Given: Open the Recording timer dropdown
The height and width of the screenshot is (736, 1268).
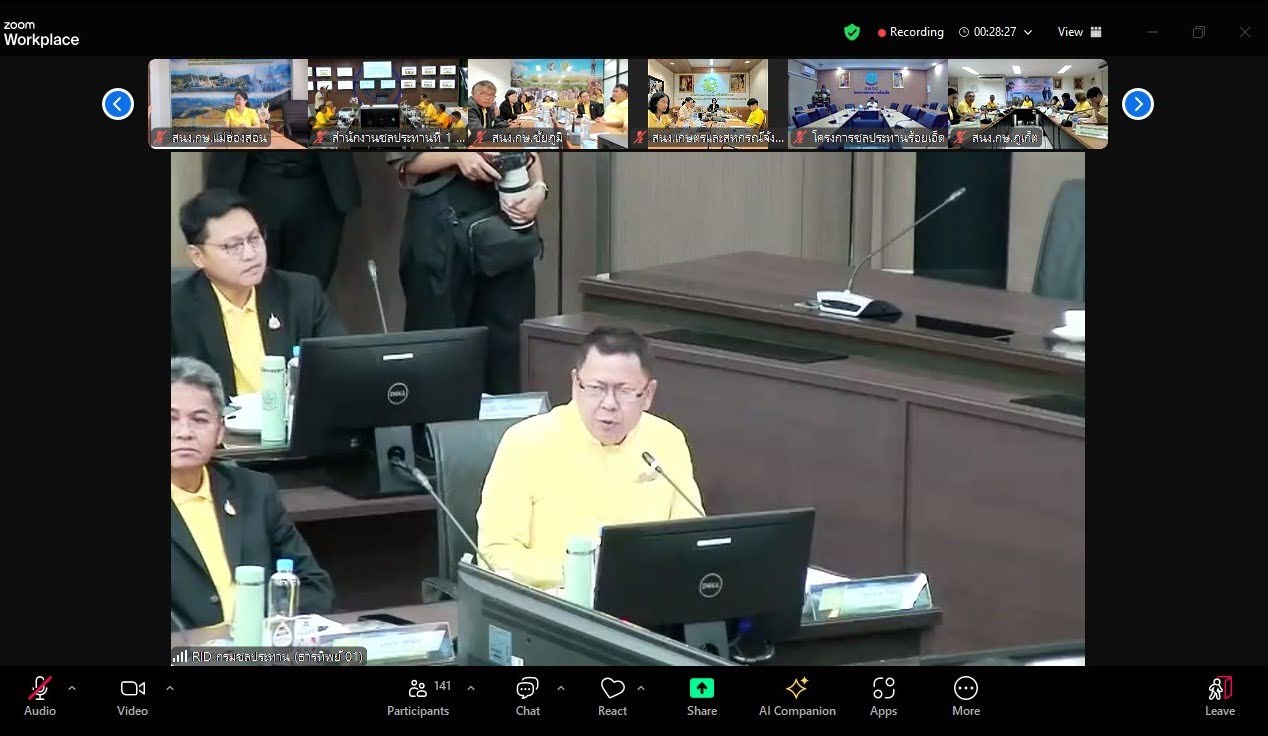Looking at the screenshot, I should [1027, 32].
